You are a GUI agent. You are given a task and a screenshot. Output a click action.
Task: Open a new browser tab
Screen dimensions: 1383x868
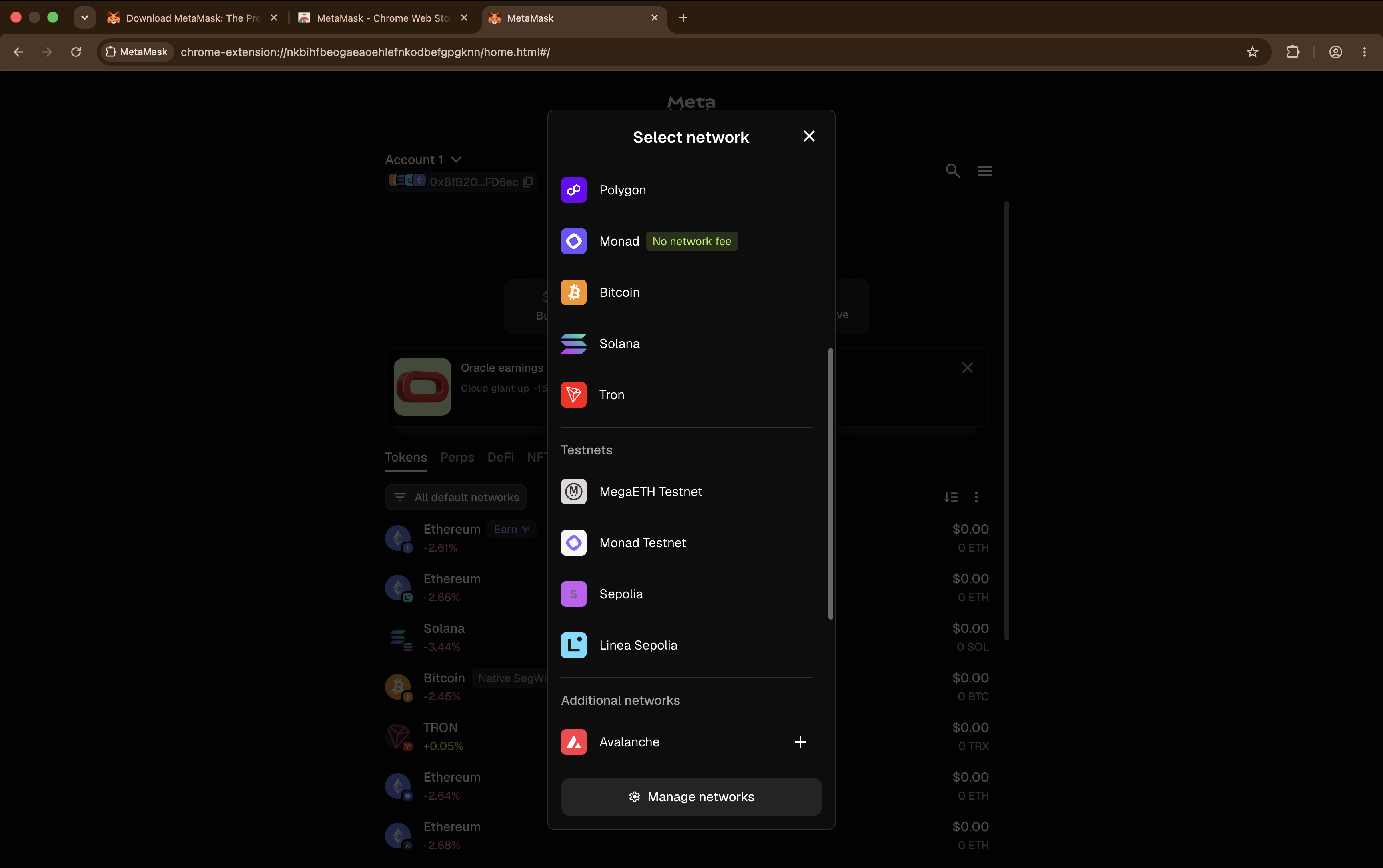click(x=683, y=18)
